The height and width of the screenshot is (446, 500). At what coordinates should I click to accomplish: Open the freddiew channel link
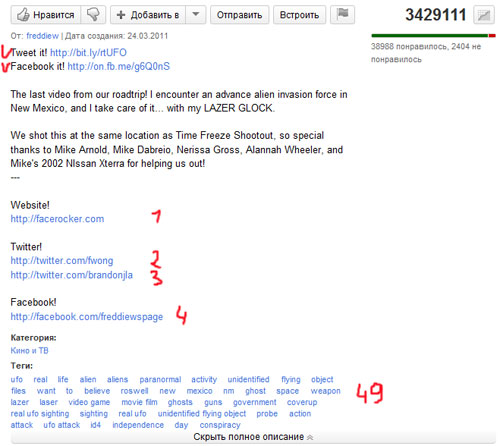42,36
